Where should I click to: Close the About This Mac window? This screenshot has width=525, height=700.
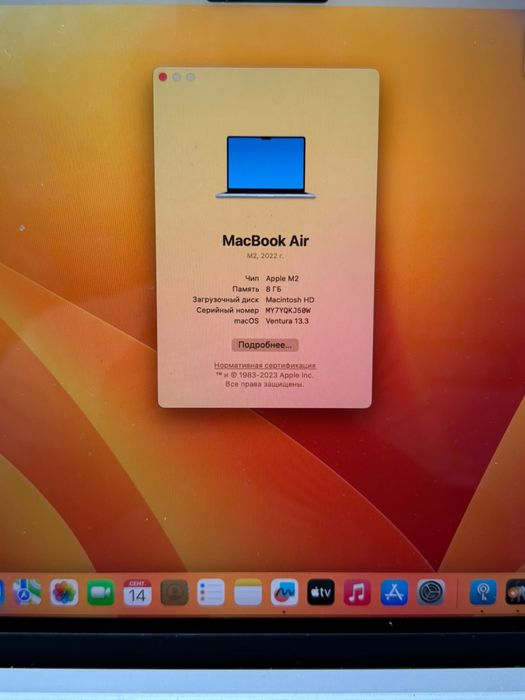coord(163,77)
